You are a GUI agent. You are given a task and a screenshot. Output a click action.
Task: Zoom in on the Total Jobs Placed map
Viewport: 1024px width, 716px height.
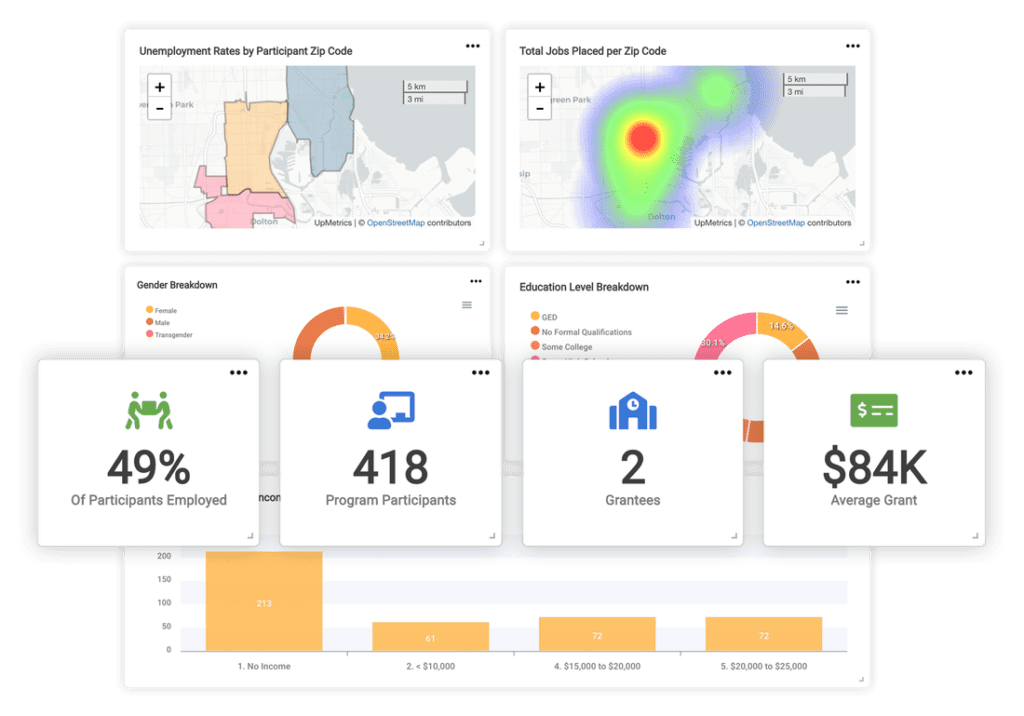click(539, 87)
